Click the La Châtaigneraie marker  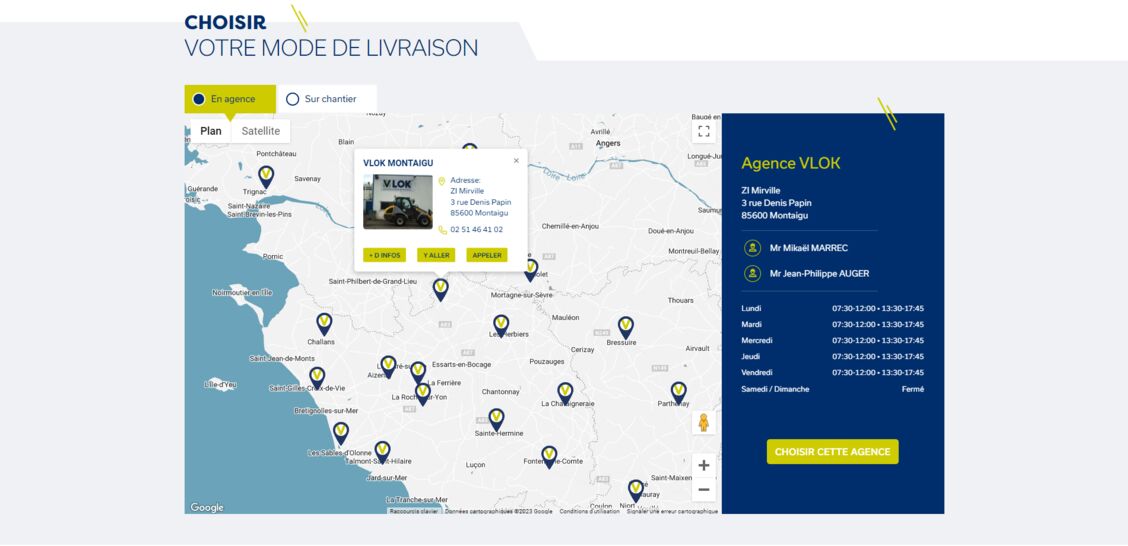tap(565, 393)
